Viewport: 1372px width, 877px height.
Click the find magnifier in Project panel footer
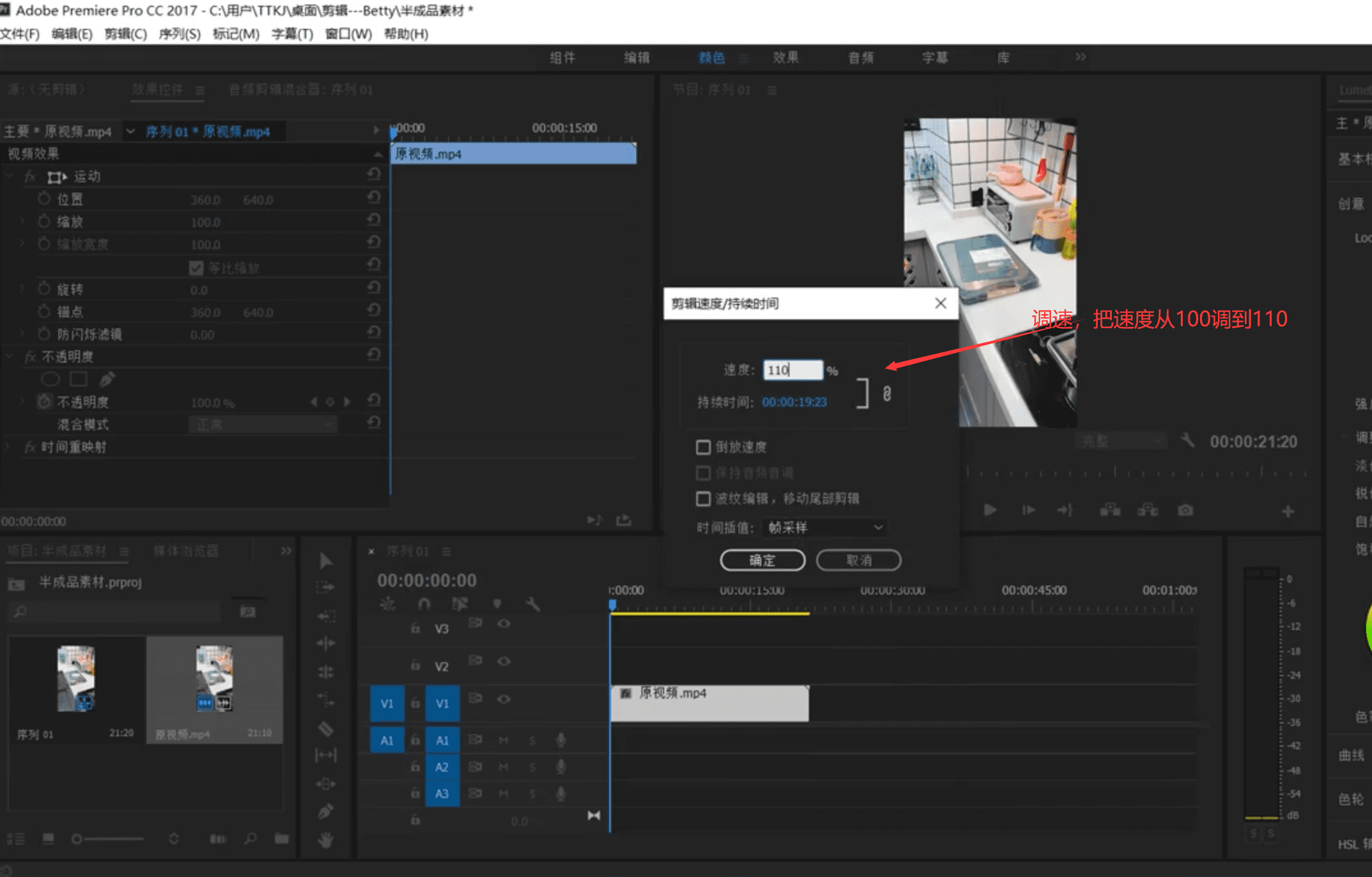(251, 839)
